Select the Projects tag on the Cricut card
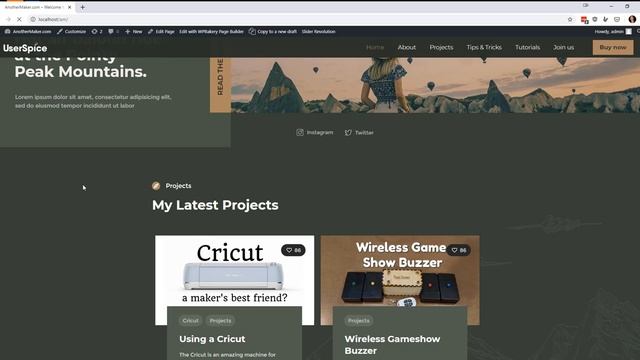This screenshot has width=640, height=360. [220, 320]
